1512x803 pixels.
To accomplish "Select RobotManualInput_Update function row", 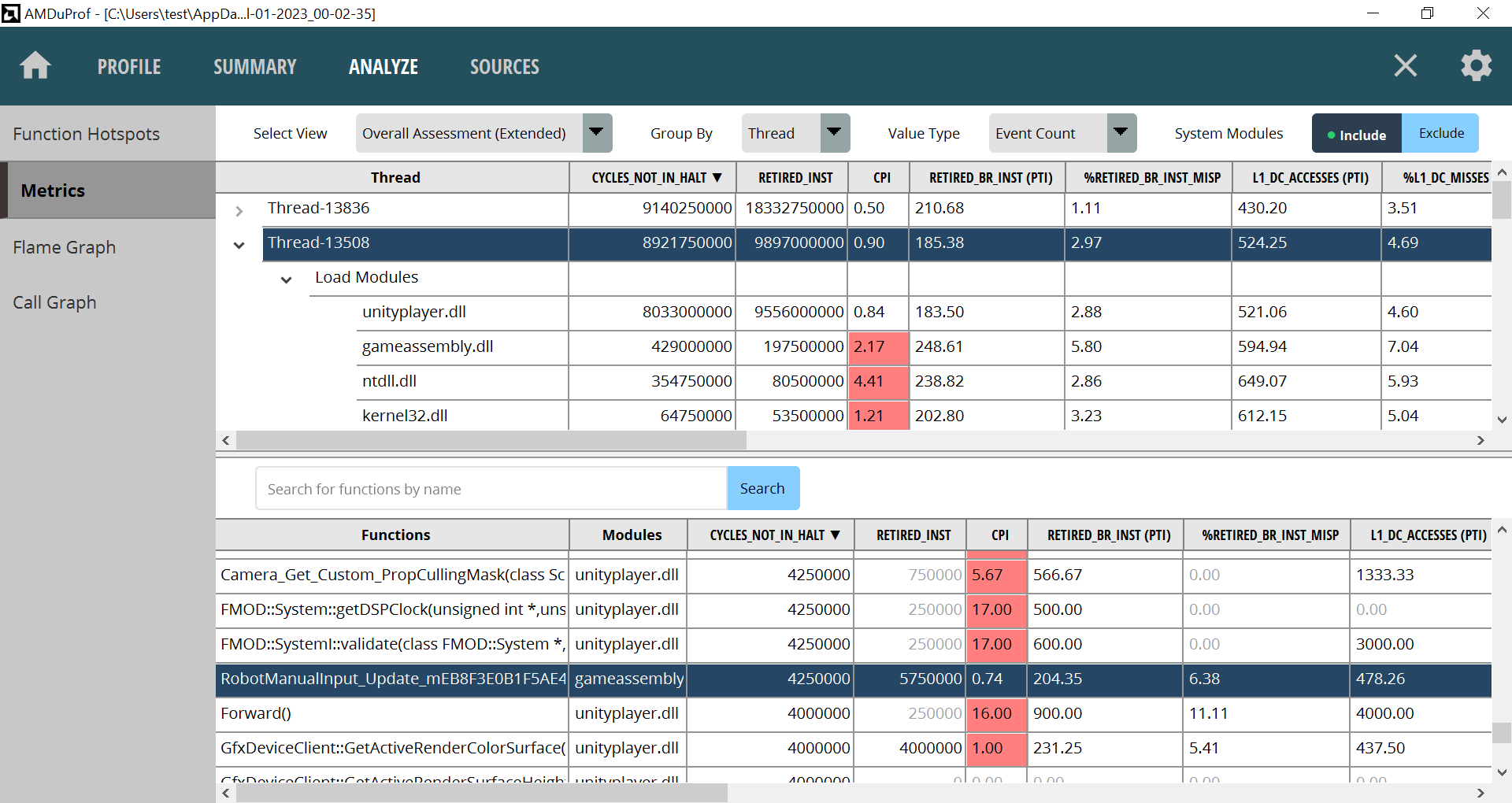I will 854,679.
